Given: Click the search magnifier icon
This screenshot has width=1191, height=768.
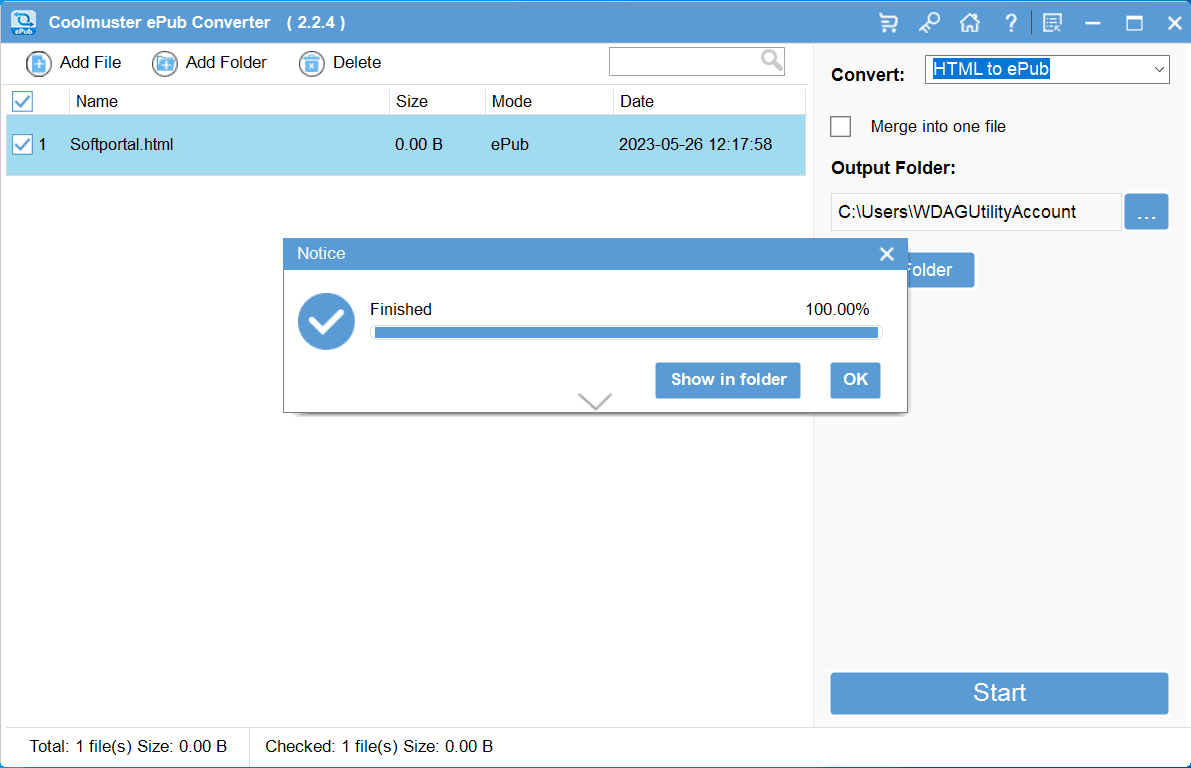Looking at the screenshot, I should click(772, 60).
